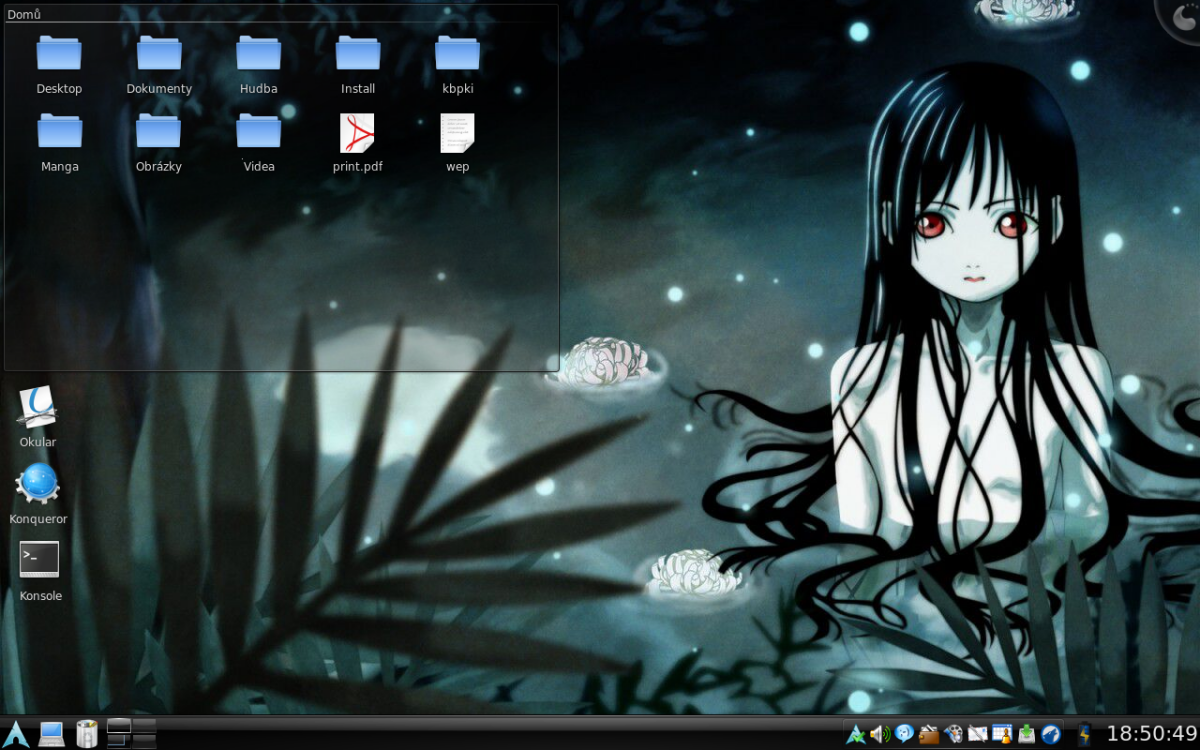Screen dimensions: 1200x750
Task: Open the chat bubble messenger tray icon
Action: coord(904,734)
